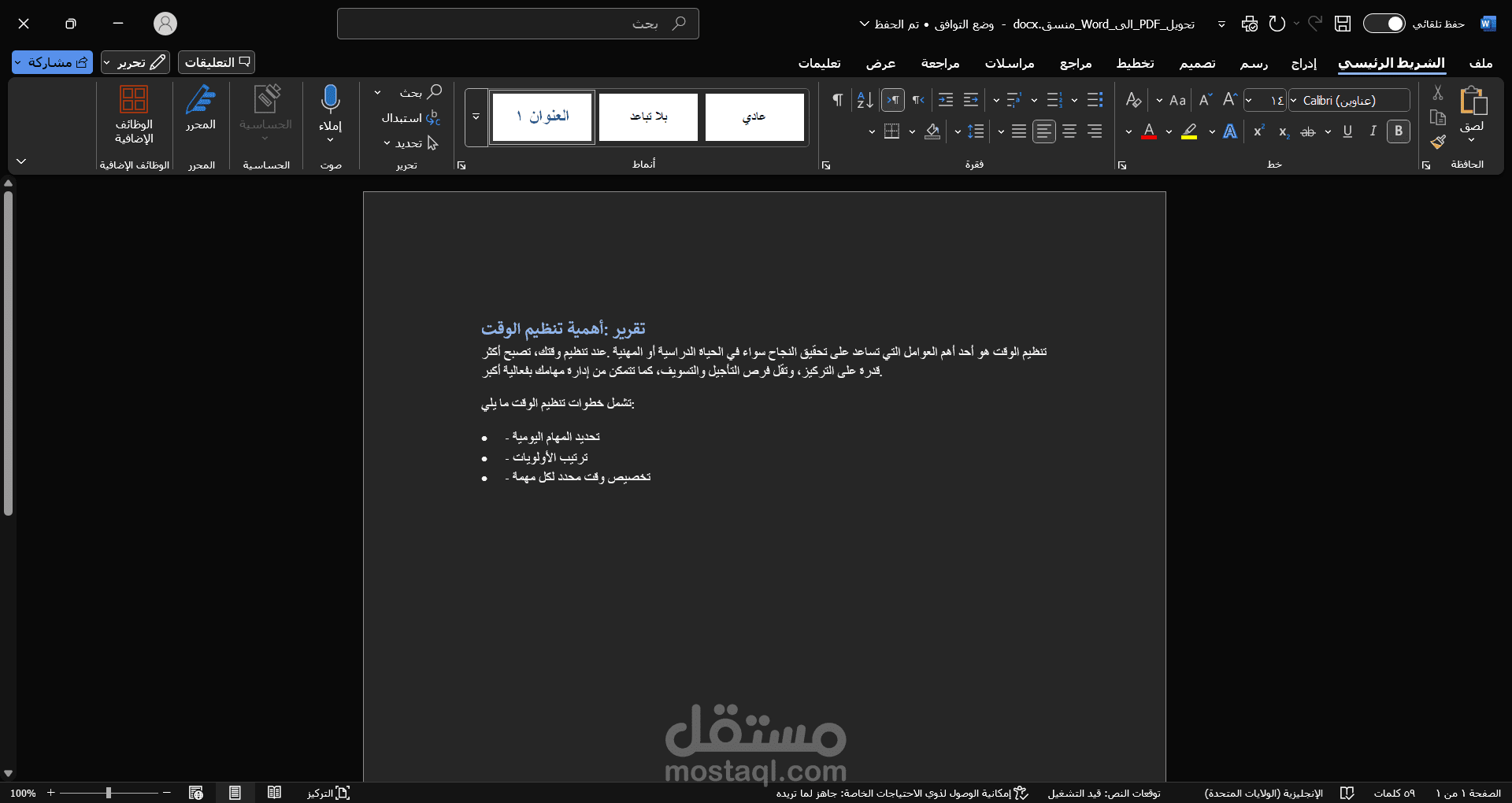Apply the Normal (عادي) style
The width and height of the screenshot is (1512, 803).
point(754,117)
